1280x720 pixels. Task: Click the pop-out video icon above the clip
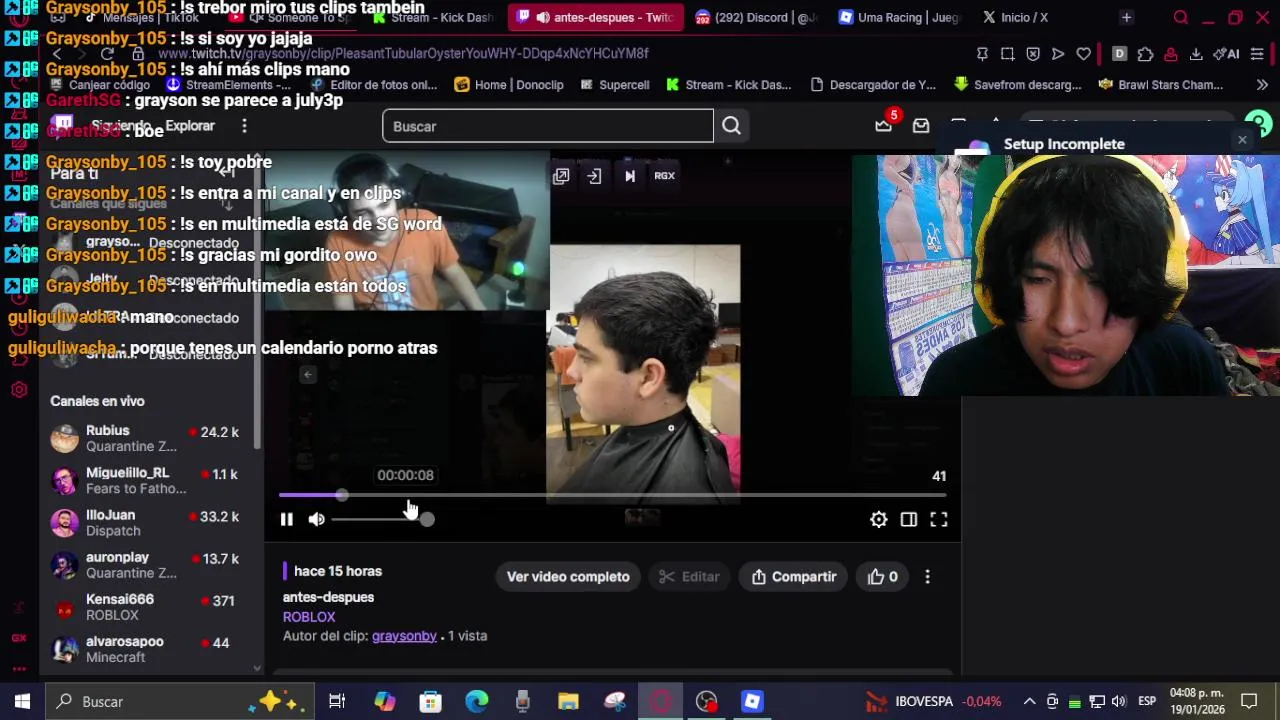click(x=561, y=176)
